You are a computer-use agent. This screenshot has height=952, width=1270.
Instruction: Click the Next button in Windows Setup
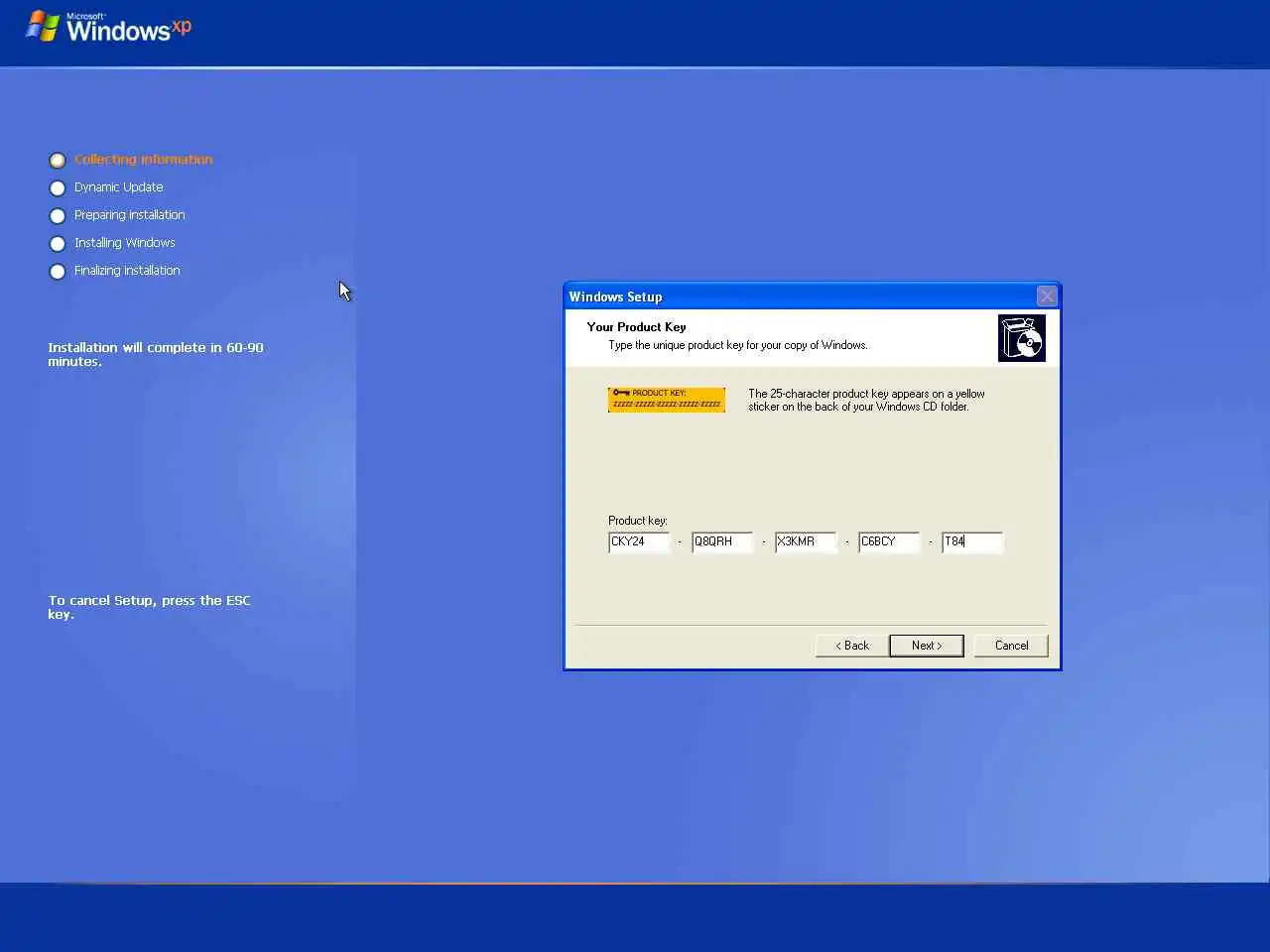click(927, 646)
